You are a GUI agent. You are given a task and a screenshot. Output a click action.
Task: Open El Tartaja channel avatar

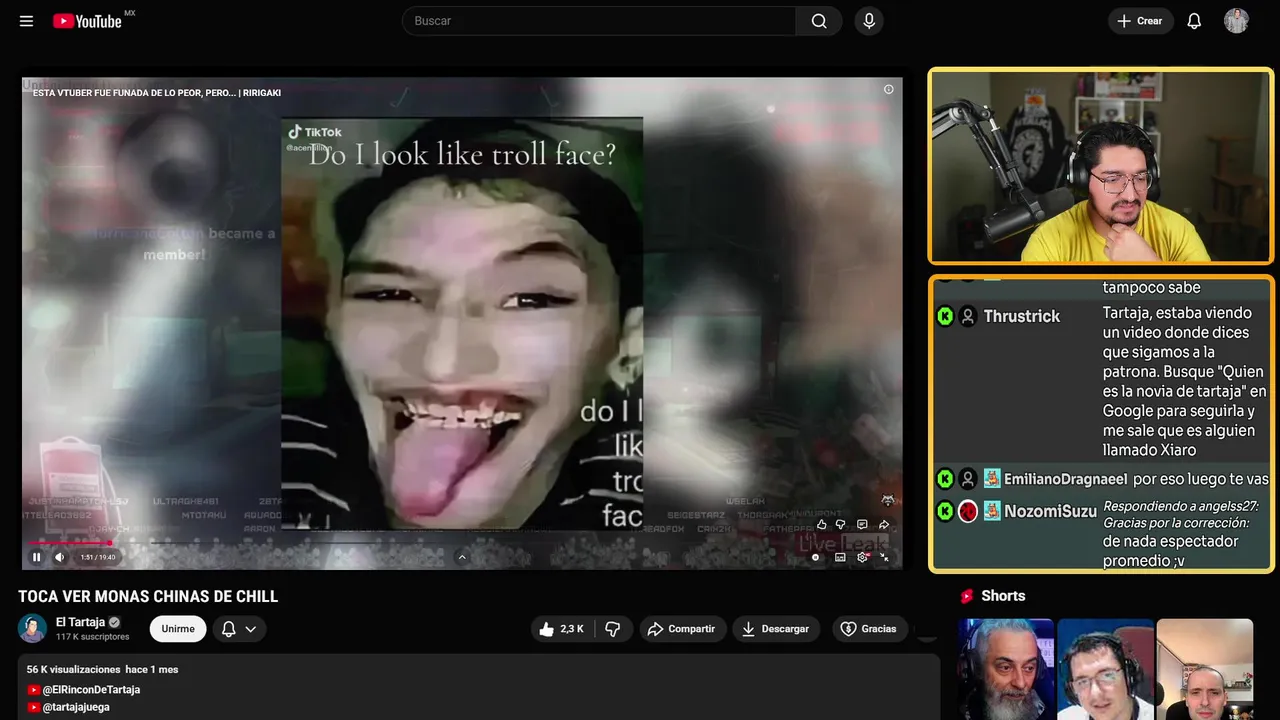pyautogui.click(x=33, y=628)
